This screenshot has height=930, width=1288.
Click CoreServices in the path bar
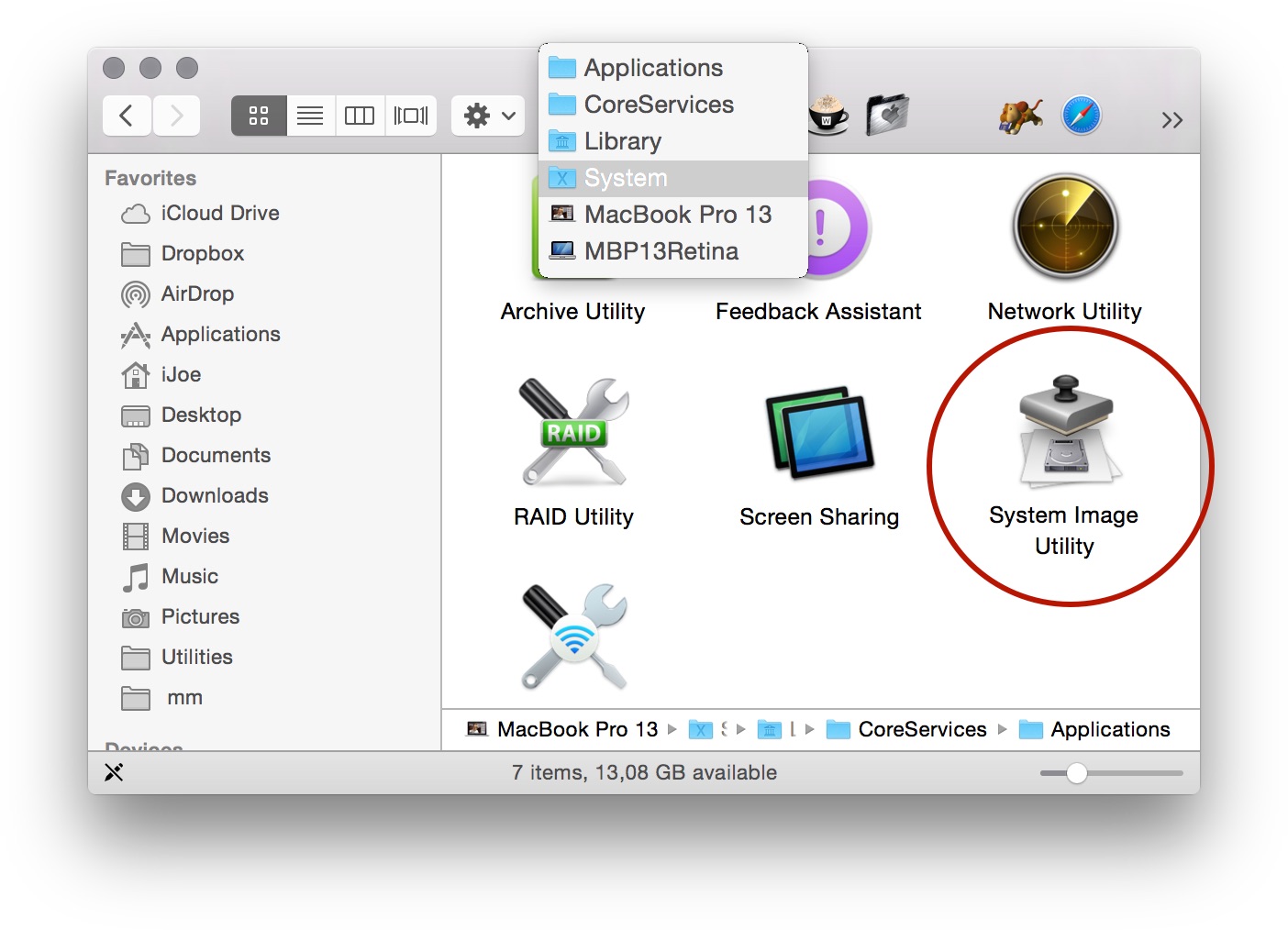tap(906, 729)
